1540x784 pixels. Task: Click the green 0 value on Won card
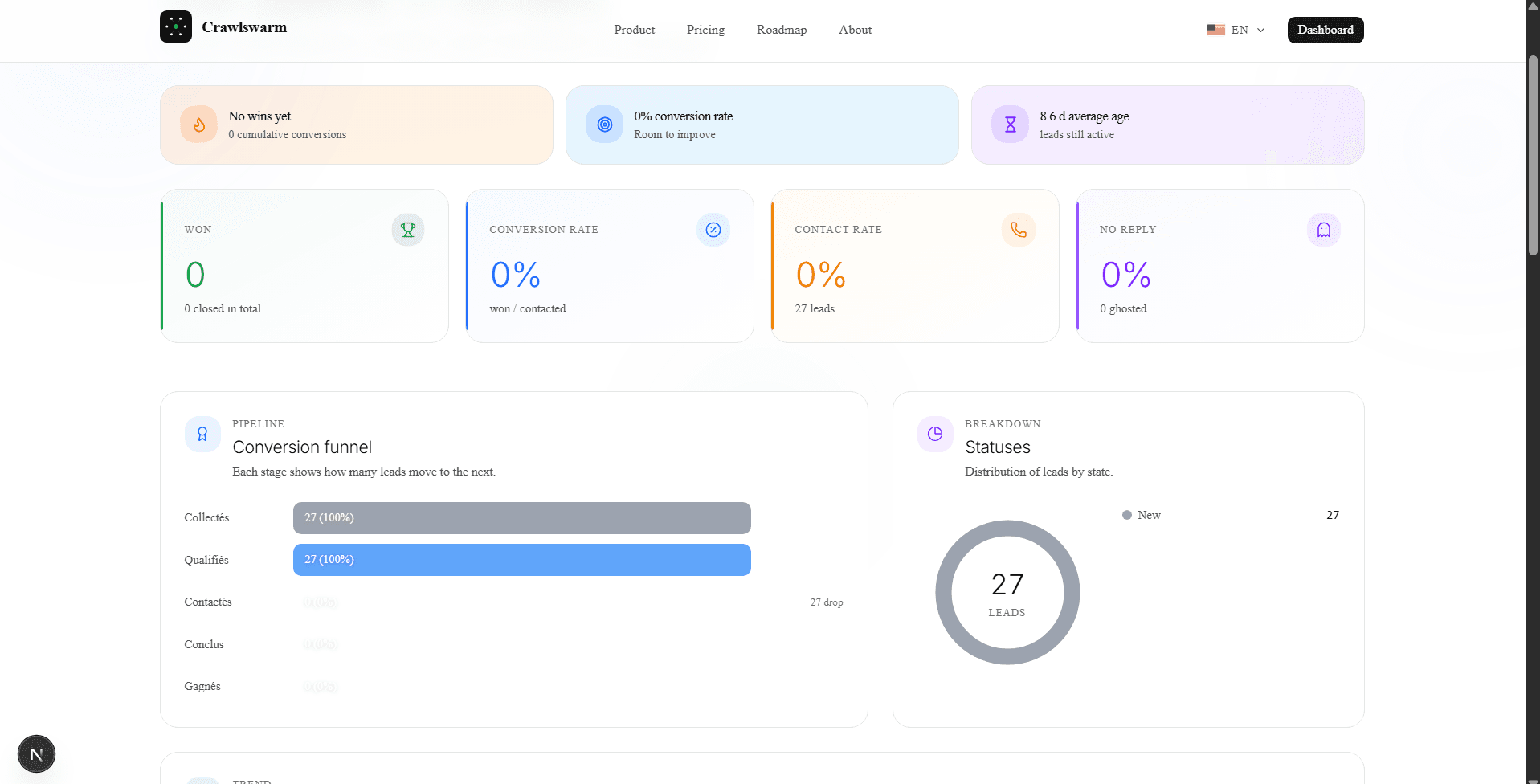(x=195, y=275)
